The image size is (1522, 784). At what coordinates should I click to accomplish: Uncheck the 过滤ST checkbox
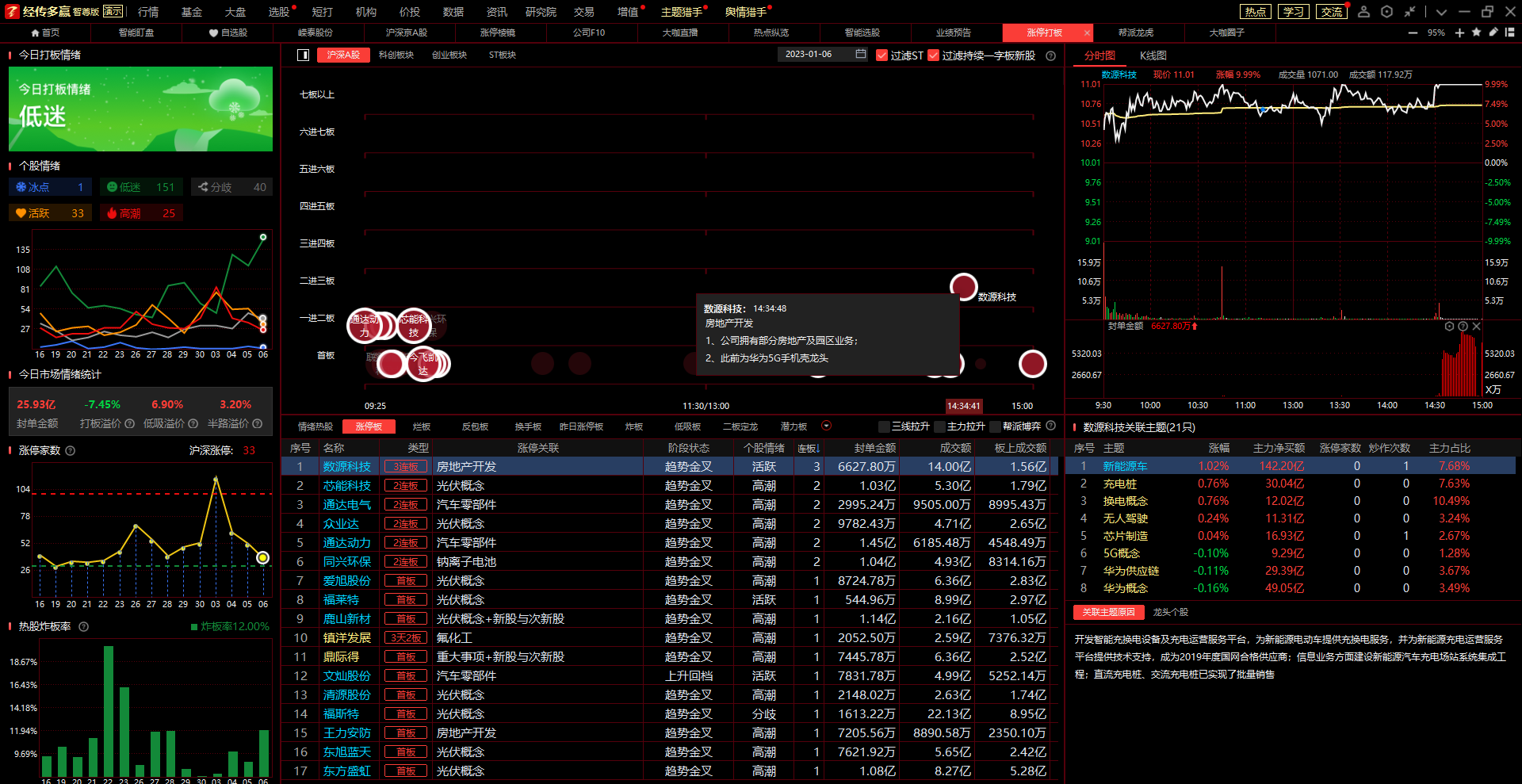coord(881,55)
